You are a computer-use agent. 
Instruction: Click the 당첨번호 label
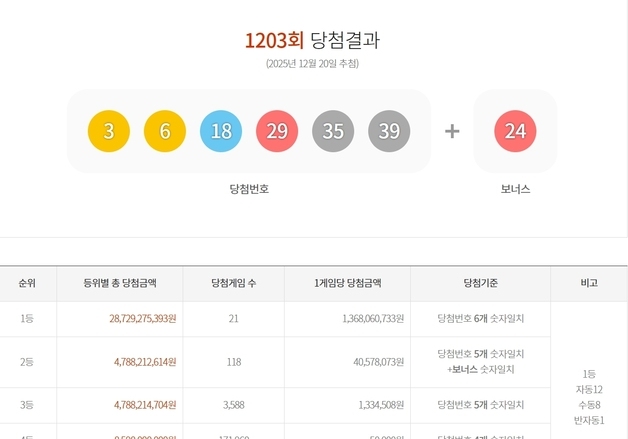pyautogui.click(x=249, y=189)
